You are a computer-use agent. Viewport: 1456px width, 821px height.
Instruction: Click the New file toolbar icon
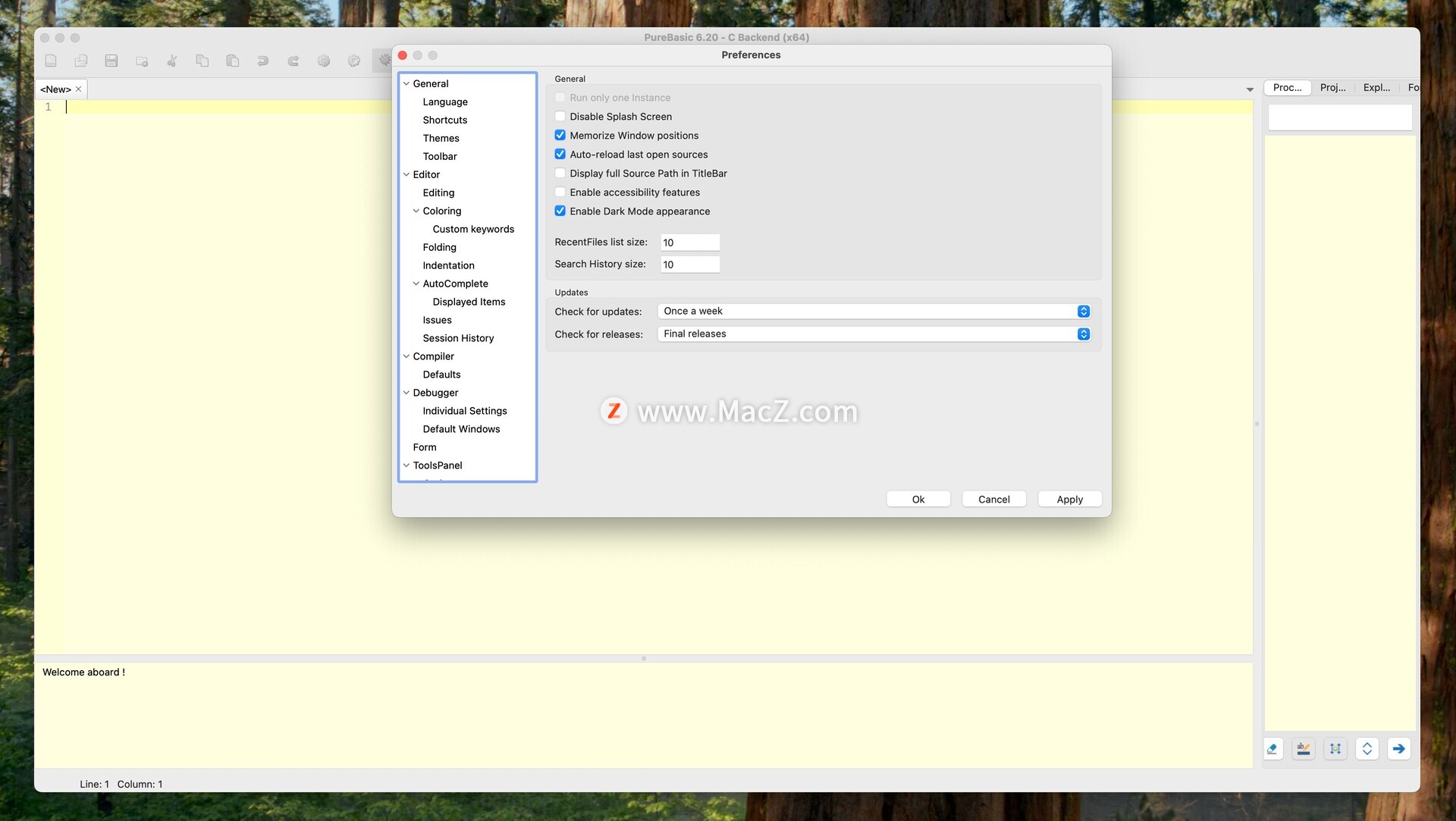[x=51, y=61]
